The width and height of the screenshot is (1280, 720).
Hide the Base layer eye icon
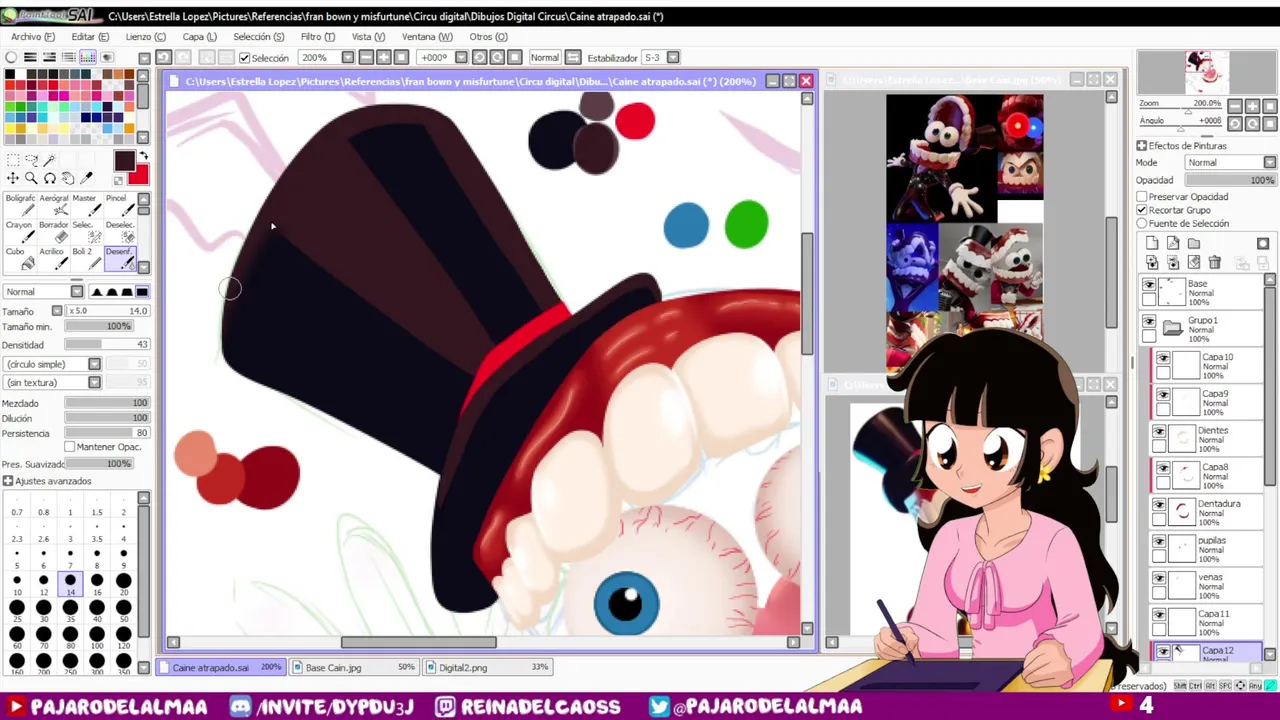[x=1149, y=285]
